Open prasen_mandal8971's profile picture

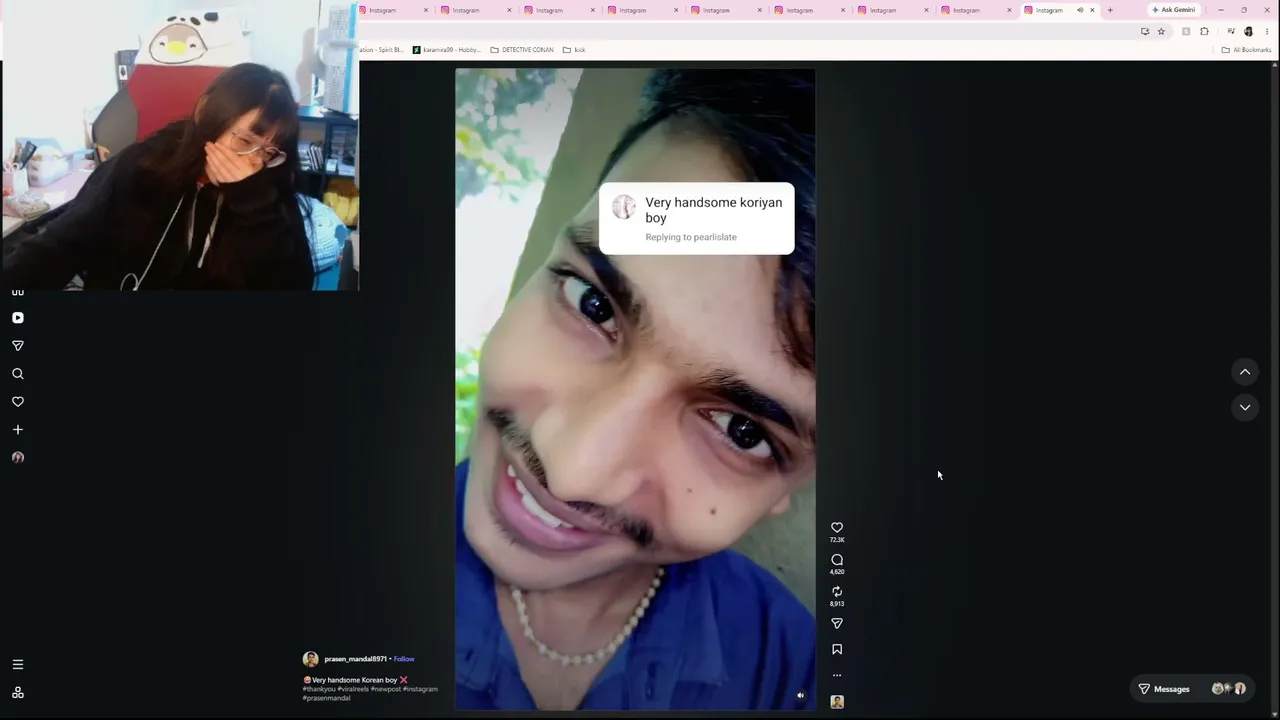point(311,659)
